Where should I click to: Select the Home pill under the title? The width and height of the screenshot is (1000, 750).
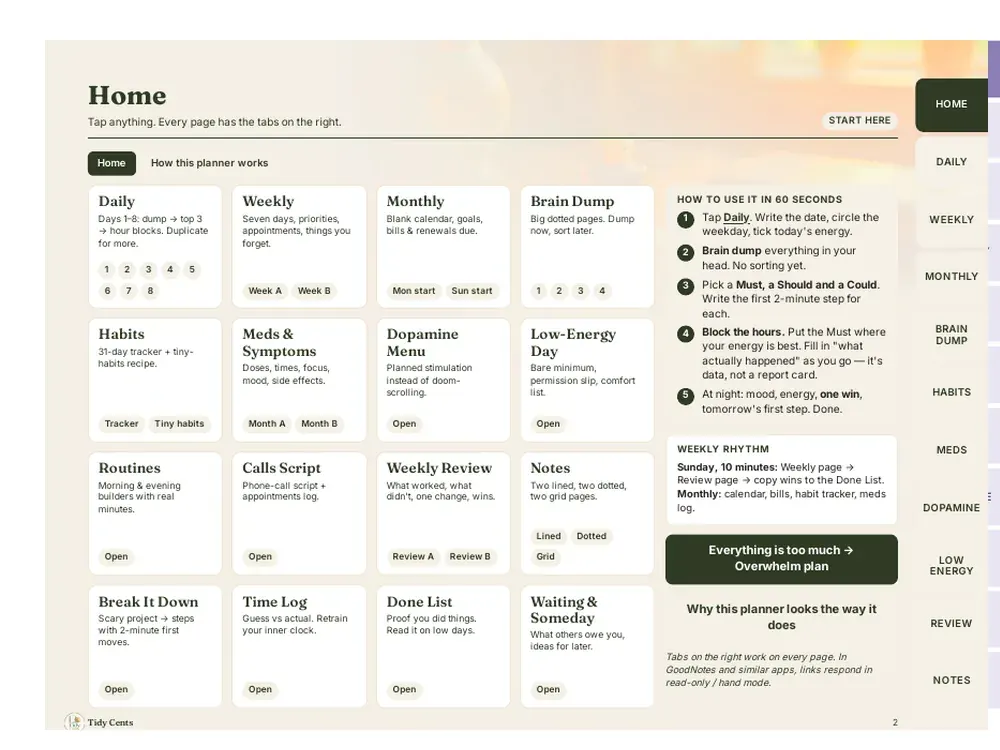click(x=112, y=163)
